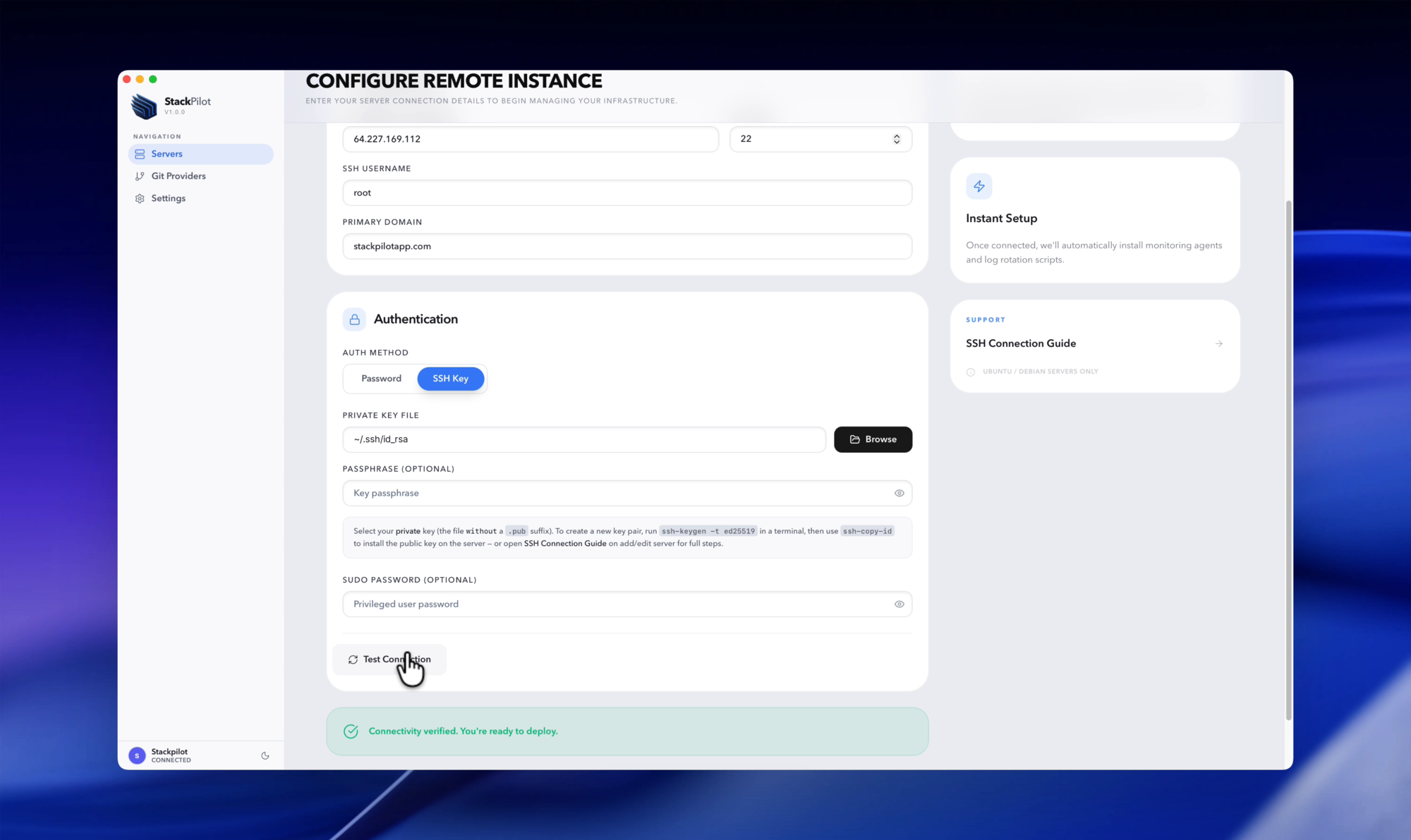The image size is (1411, 840).
Task: Open the SSH Connection Guide support card
Action: pos(1095,346)
